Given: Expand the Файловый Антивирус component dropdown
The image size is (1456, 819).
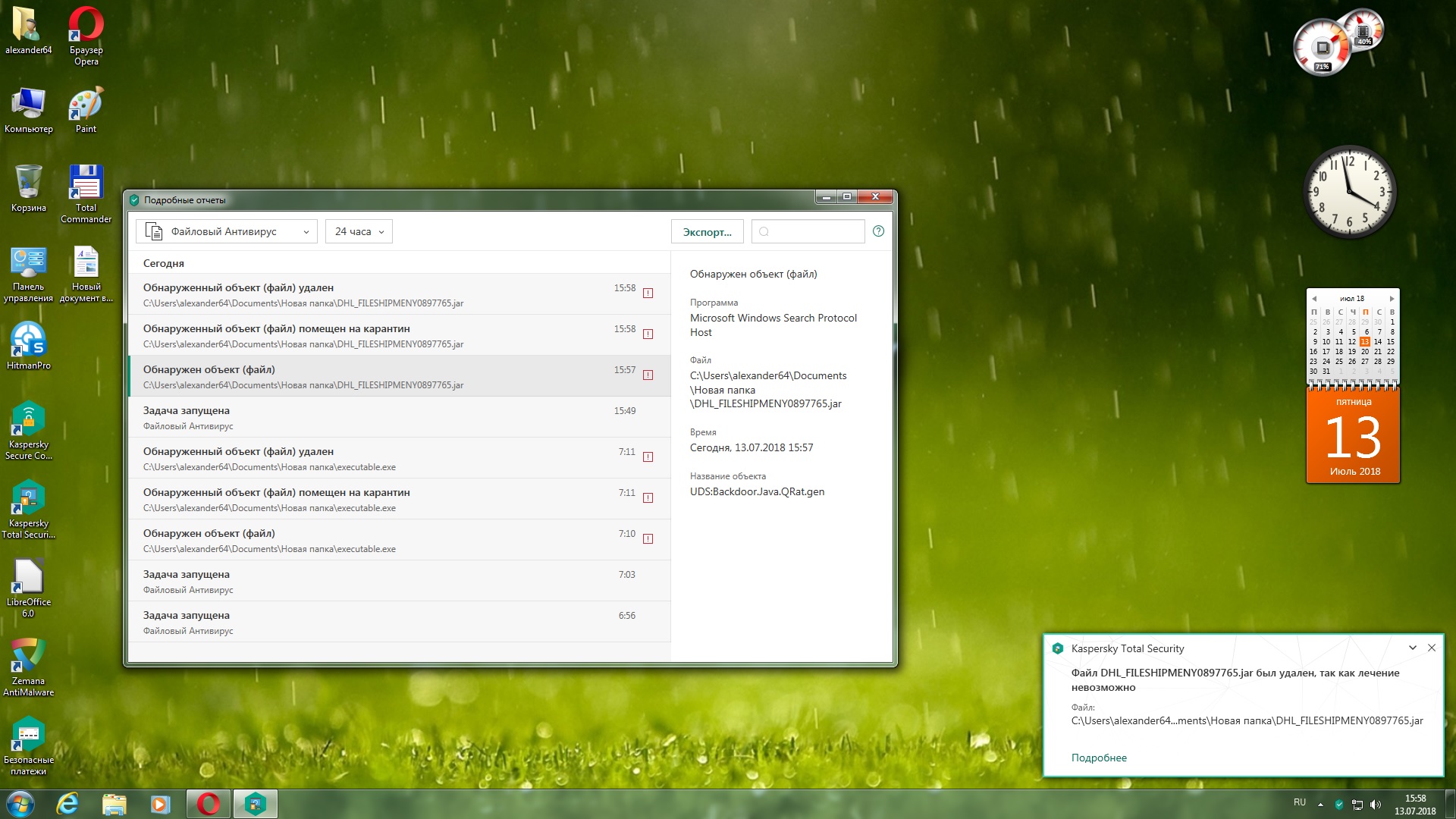Looking at the screenshot, I should [x=227, y=231].
